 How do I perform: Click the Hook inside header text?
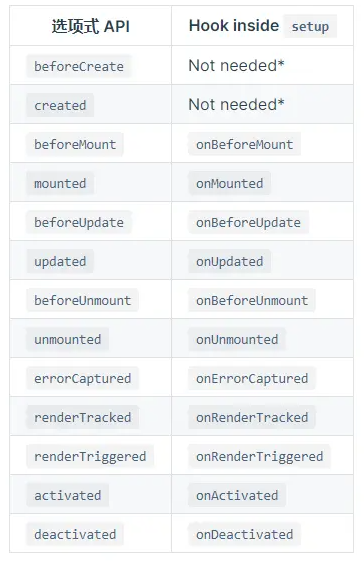point(234,25)
